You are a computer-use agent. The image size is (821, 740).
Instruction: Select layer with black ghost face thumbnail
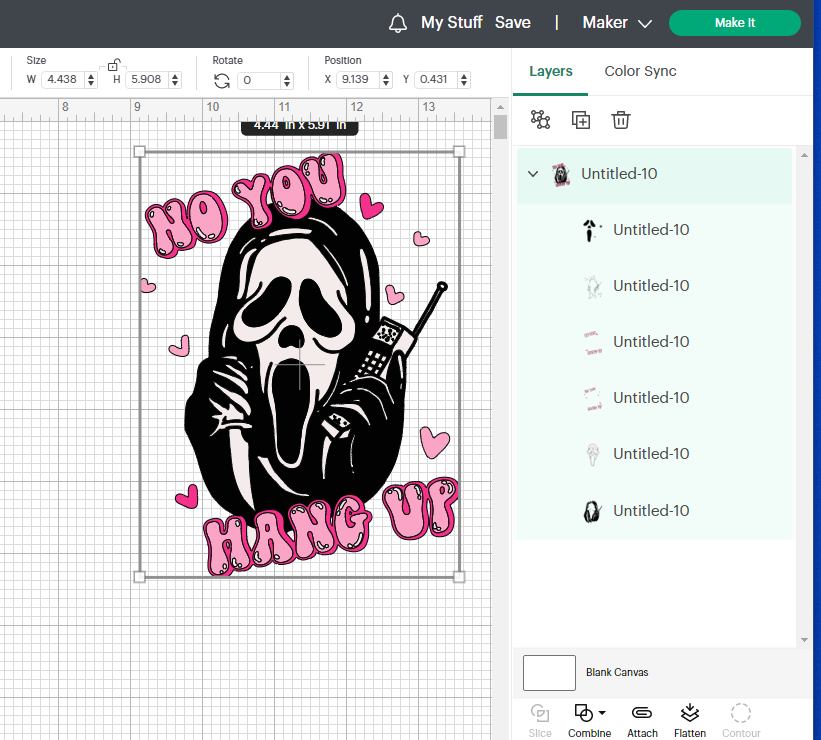[654, 230]
